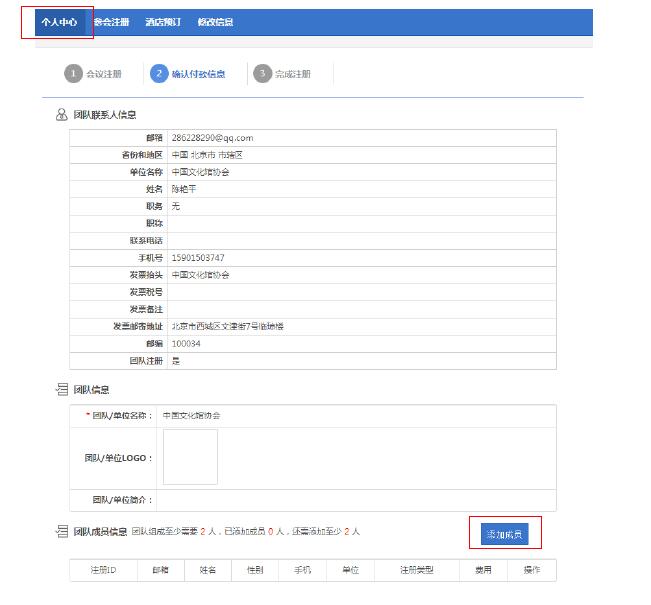This screenshot has height=605, width=651.
Task: Click the team LOGO image placeholder
Action: (x=190, y=457)
